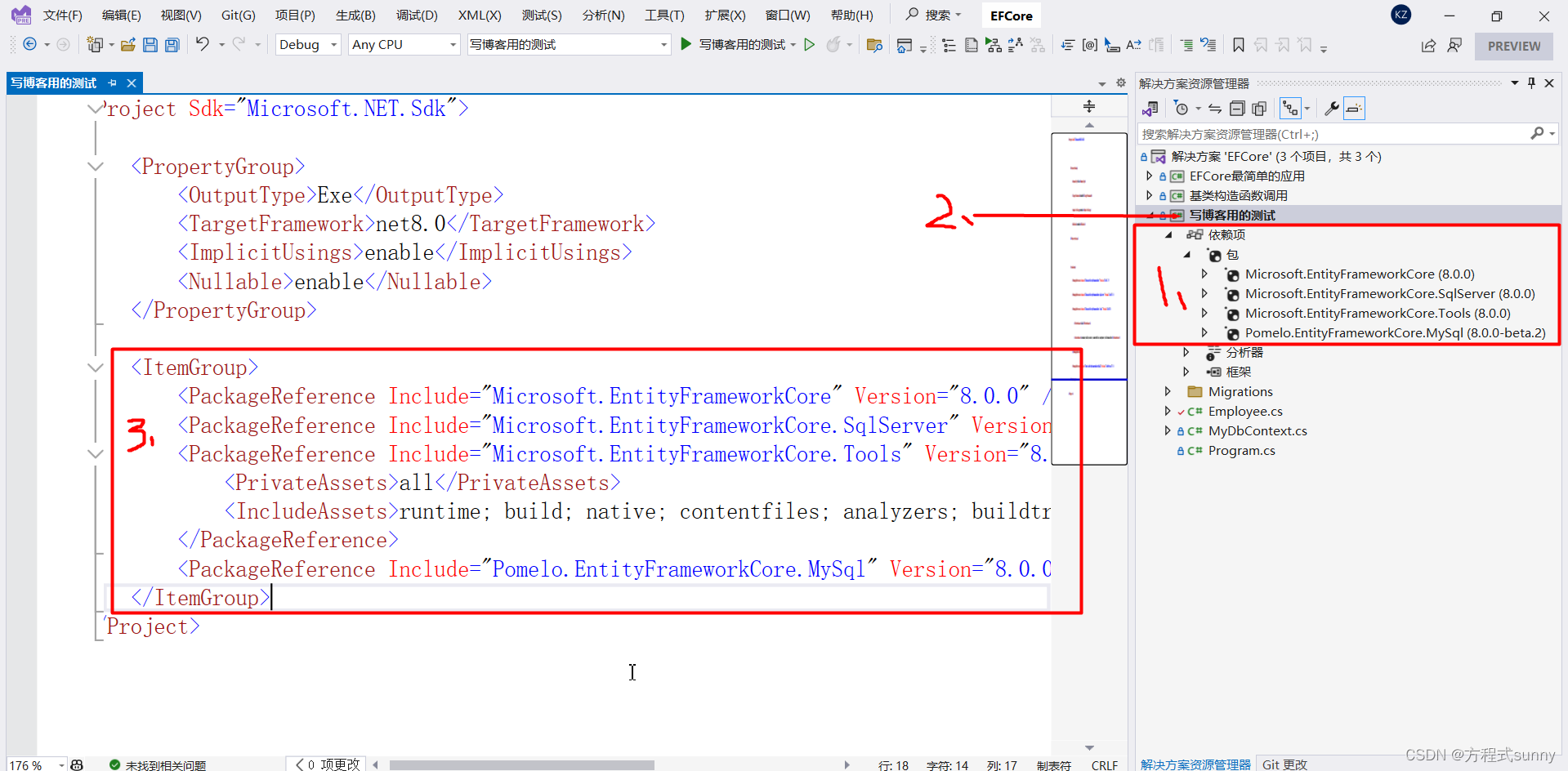Expand the Pomelo.EntityFrameworkCore.MySql package node
1568x771 pixels.
point(1204,332)
